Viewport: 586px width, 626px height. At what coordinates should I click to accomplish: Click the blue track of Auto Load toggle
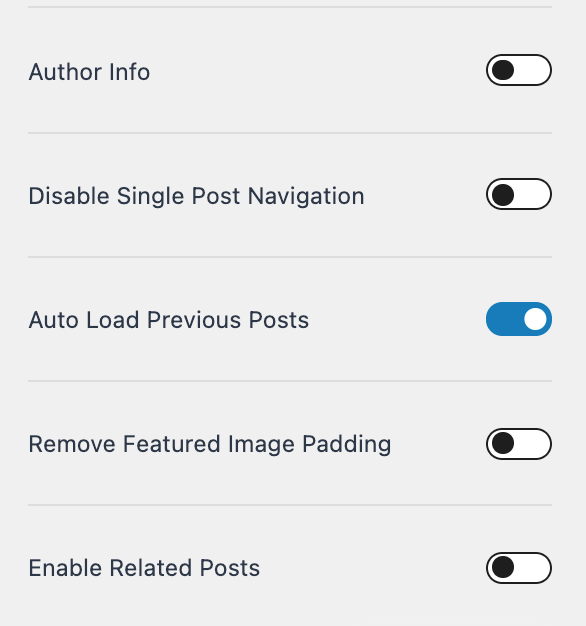click(505, 319)
